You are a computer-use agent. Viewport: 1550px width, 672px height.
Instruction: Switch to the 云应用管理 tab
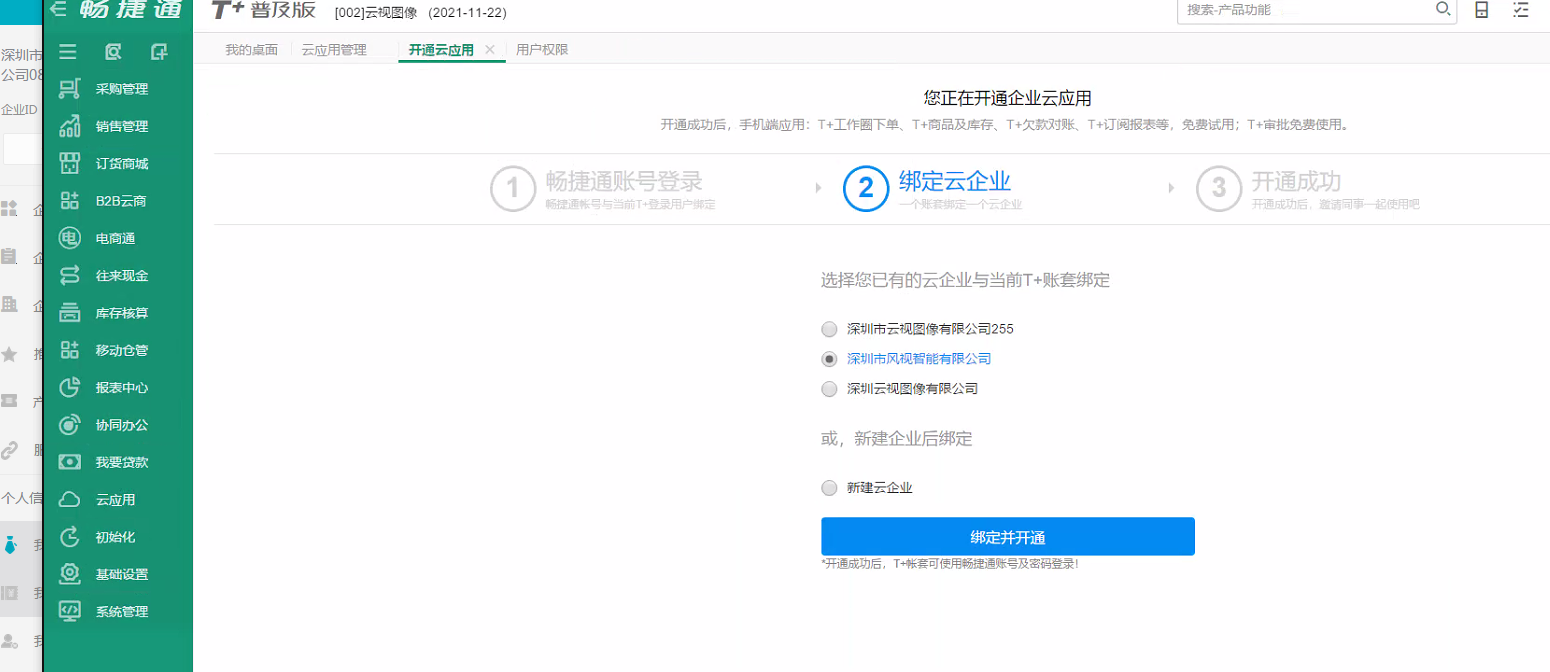(334, 49)
